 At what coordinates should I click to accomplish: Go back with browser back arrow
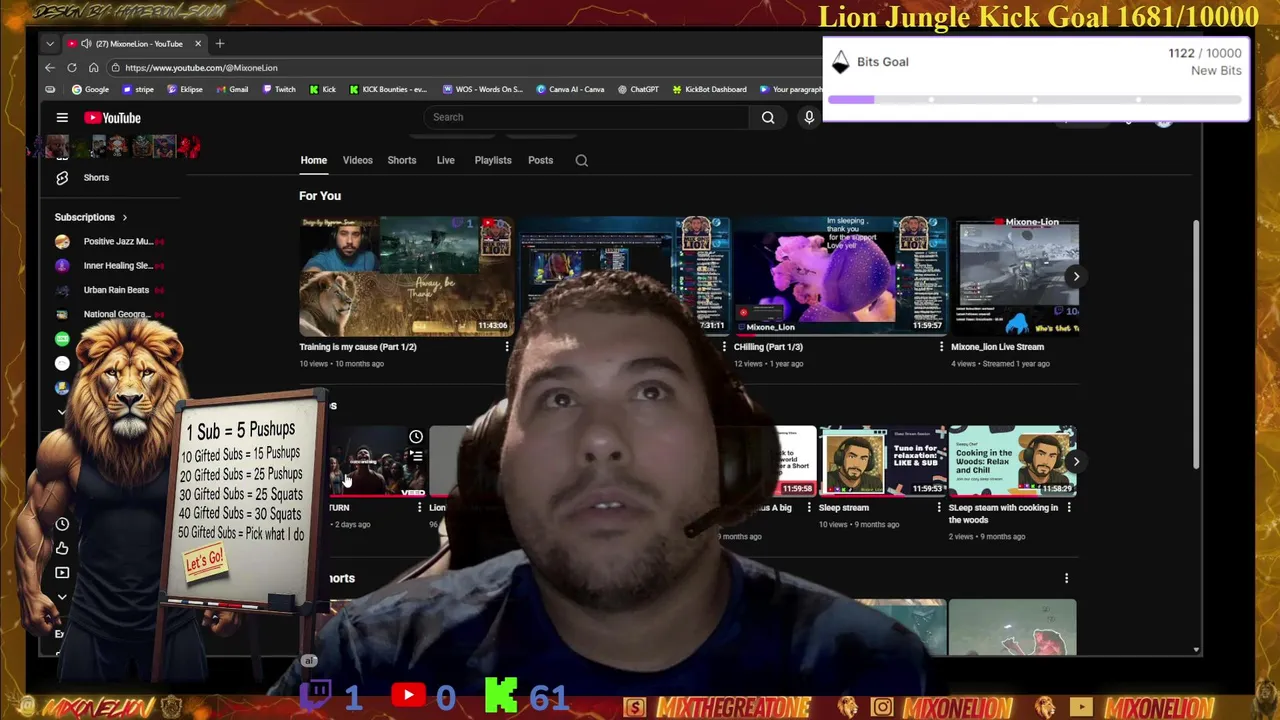pyautogui.click(x=50, y=67)
